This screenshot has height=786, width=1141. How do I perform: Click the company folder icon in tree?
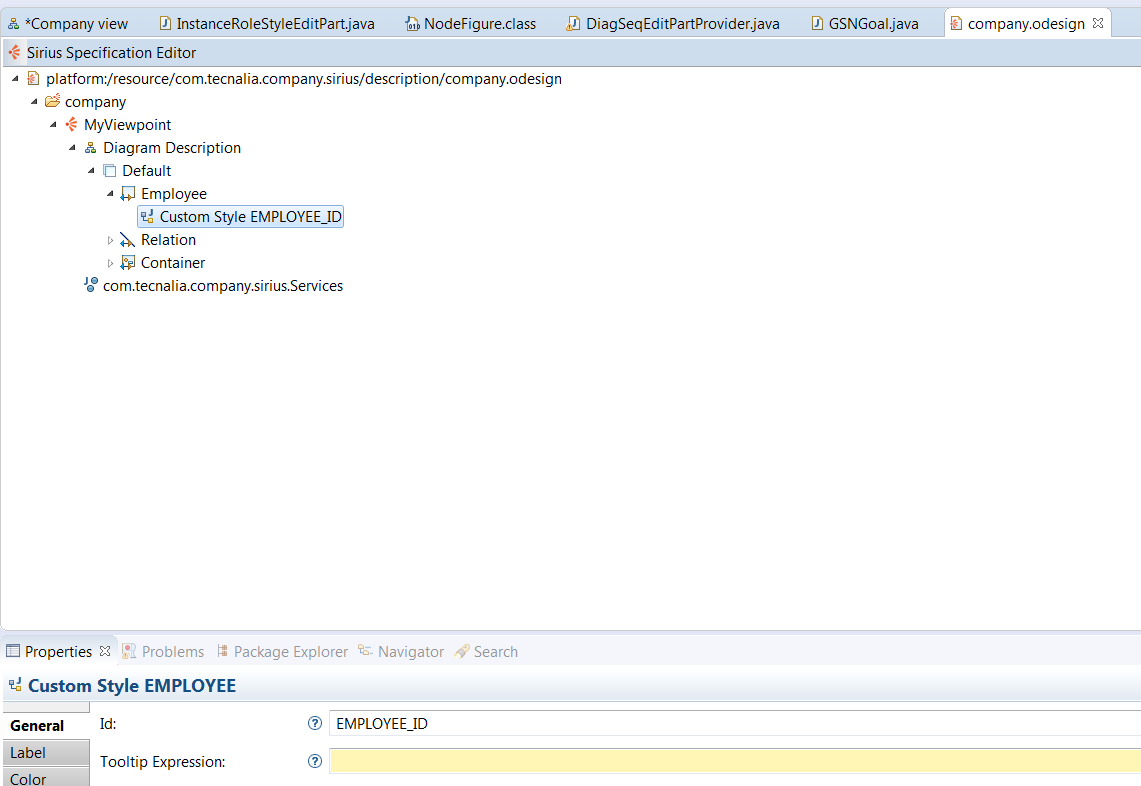click(52, 101)
